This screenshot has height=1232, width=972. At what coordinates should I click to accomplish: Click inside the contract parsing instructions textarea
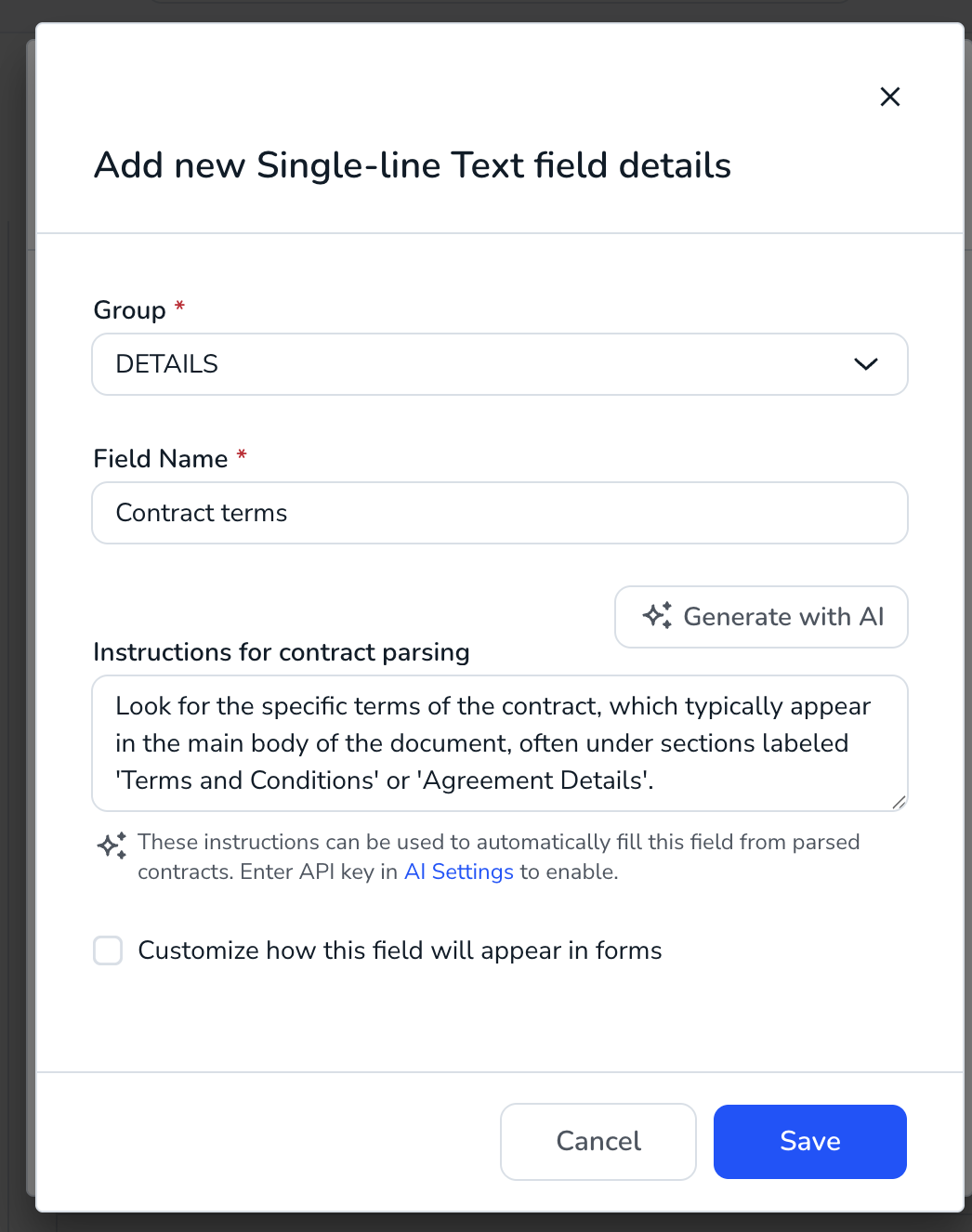[500, 743]
